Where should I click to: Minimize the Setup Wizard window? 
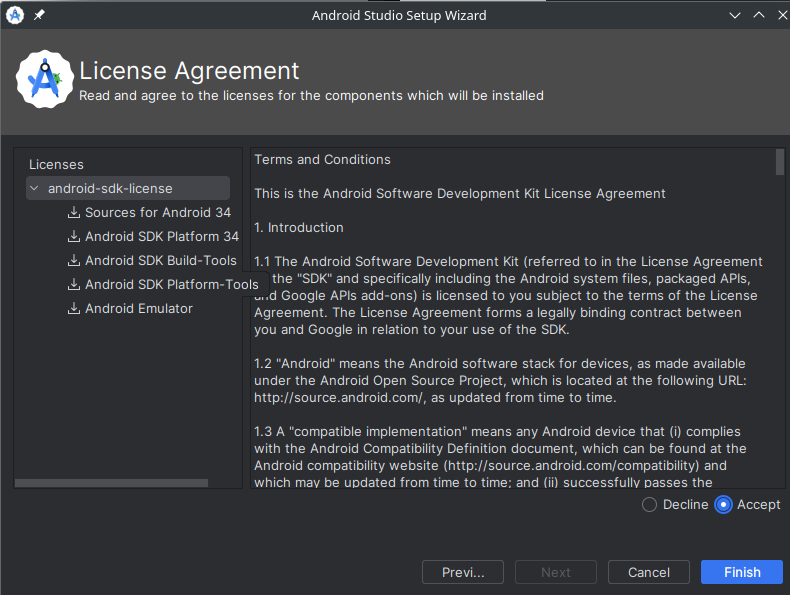[x=731, y=15]
